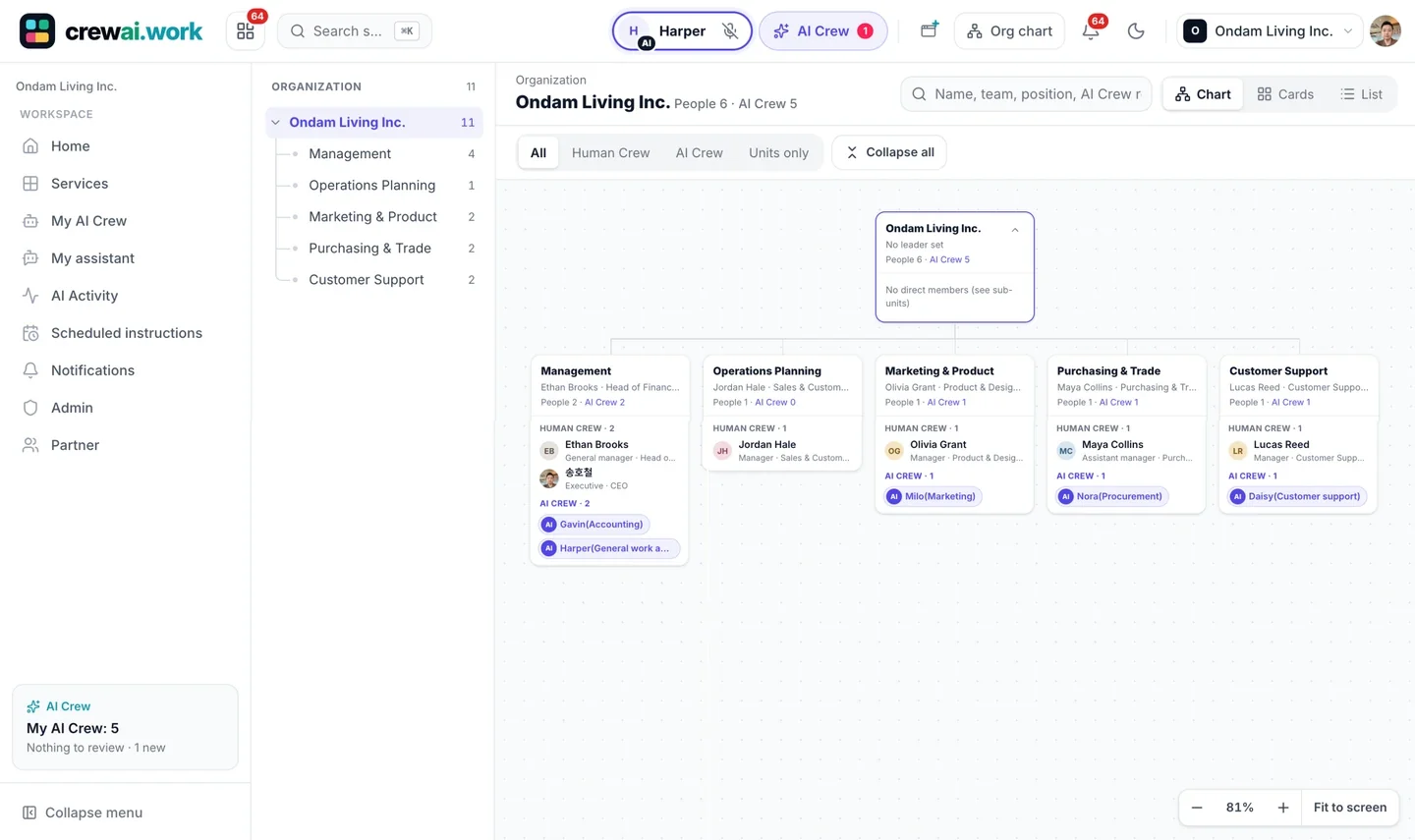Open the Org chart button
The height and width of the screenshot is (840, 1415).
click(x=1009, y=31)
